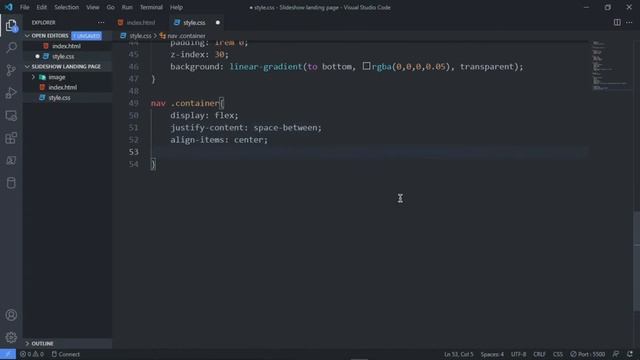Open the Help menu

click(176, 7)
